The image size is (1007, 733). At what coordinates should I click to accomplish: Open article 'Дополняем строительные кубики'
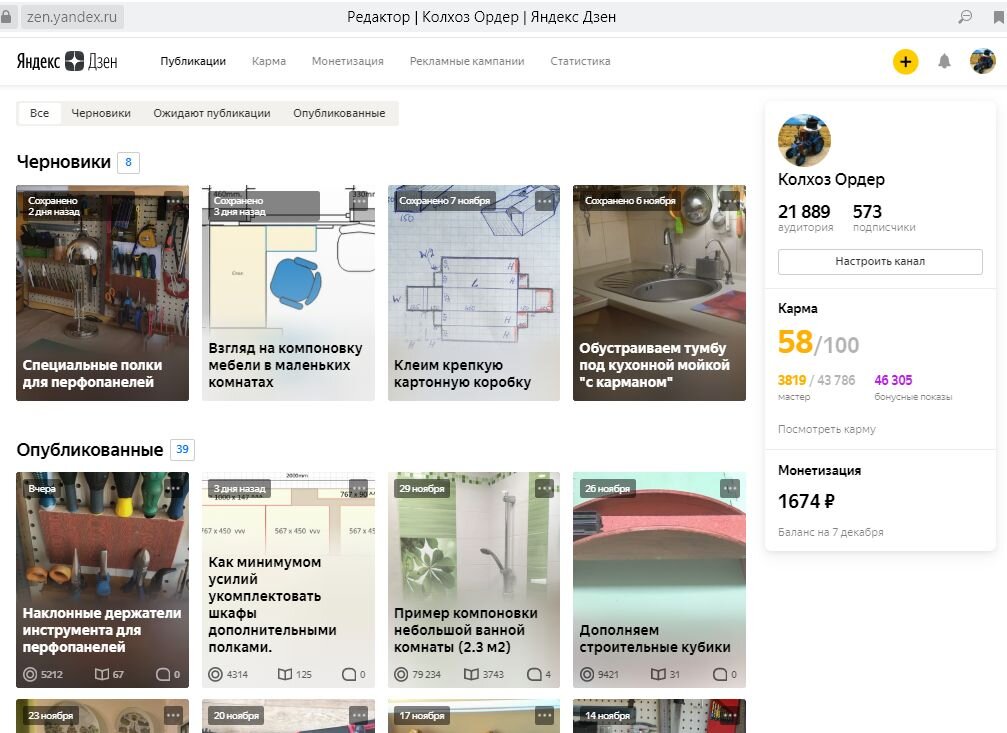(x=659, y=579)
